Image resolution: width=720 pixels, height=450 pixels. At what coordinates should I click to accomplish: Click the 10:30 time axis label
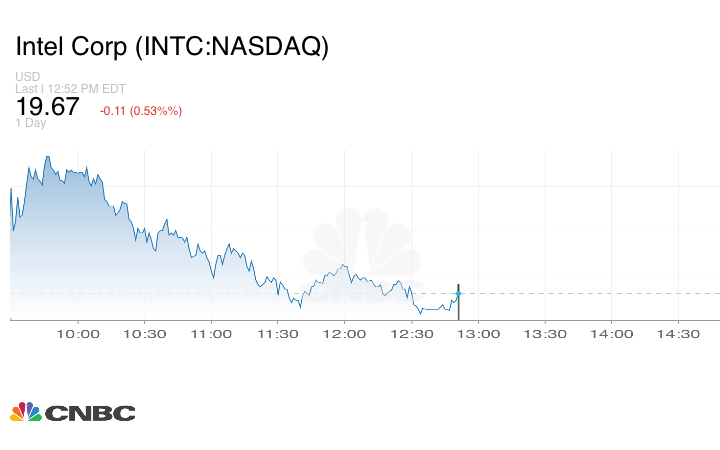pyautogui.click(x=145, y=334)
